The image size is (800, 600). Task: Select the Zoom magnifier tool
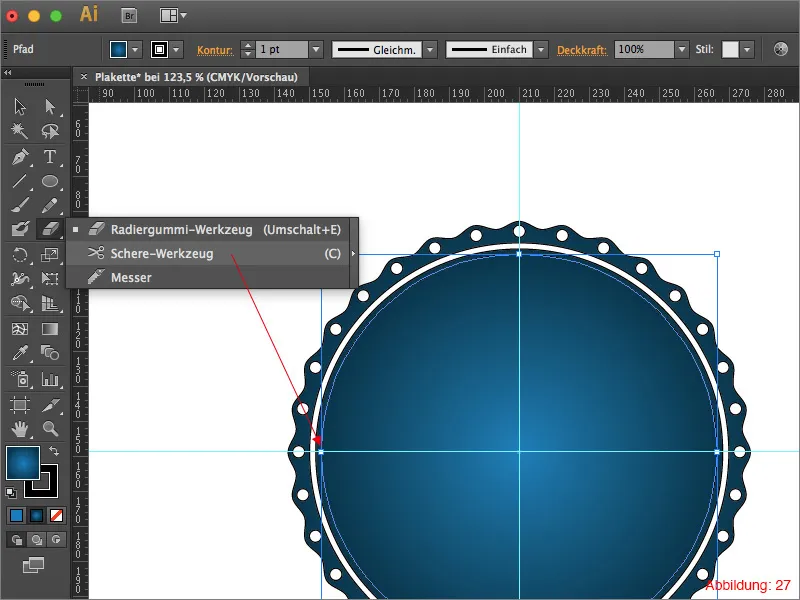(x=49, y=429)
